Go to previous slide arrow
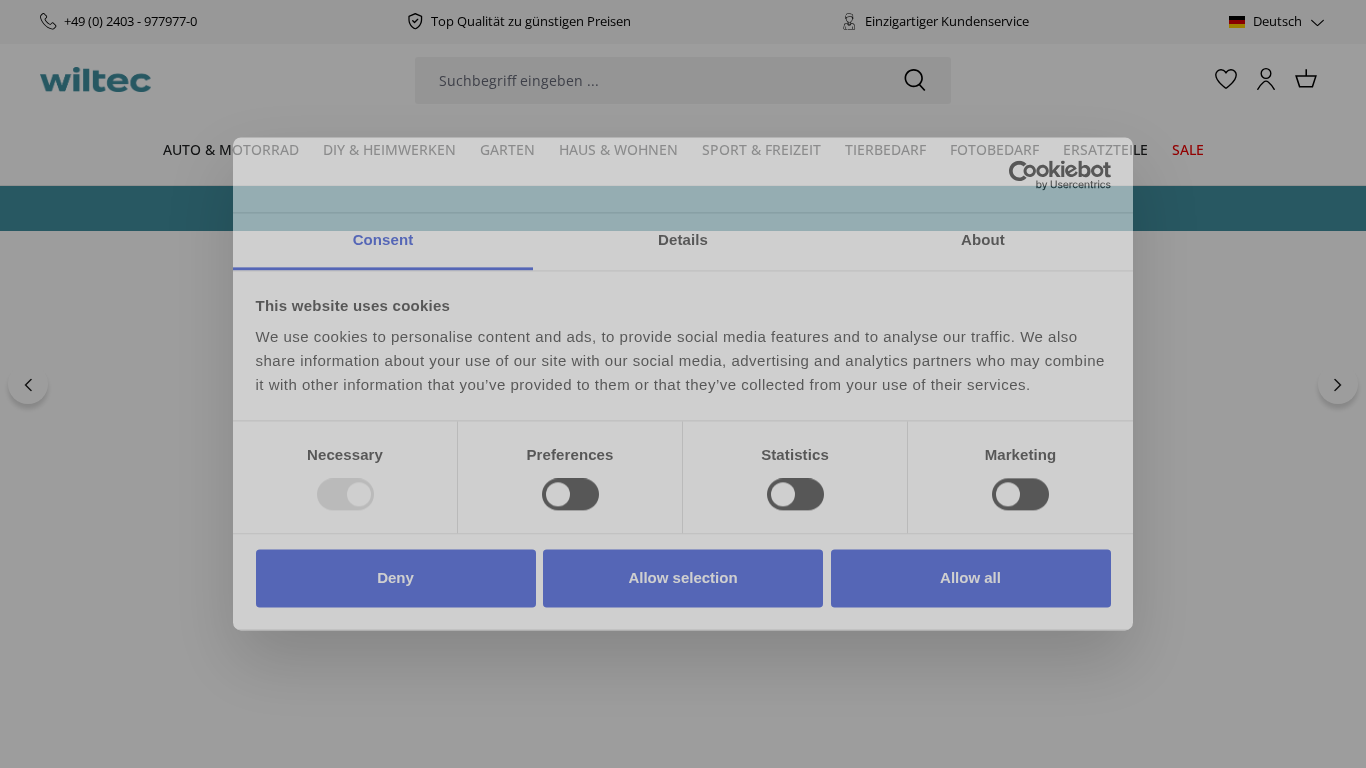 coord(28,385)
